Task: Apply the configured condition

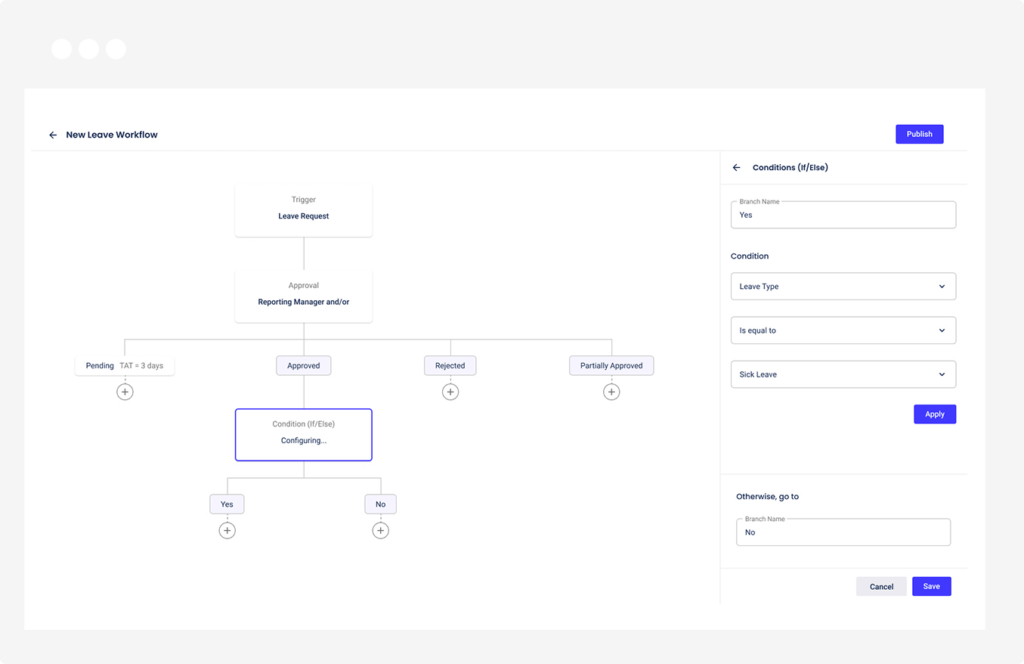Action: click(x=934, y=413)
